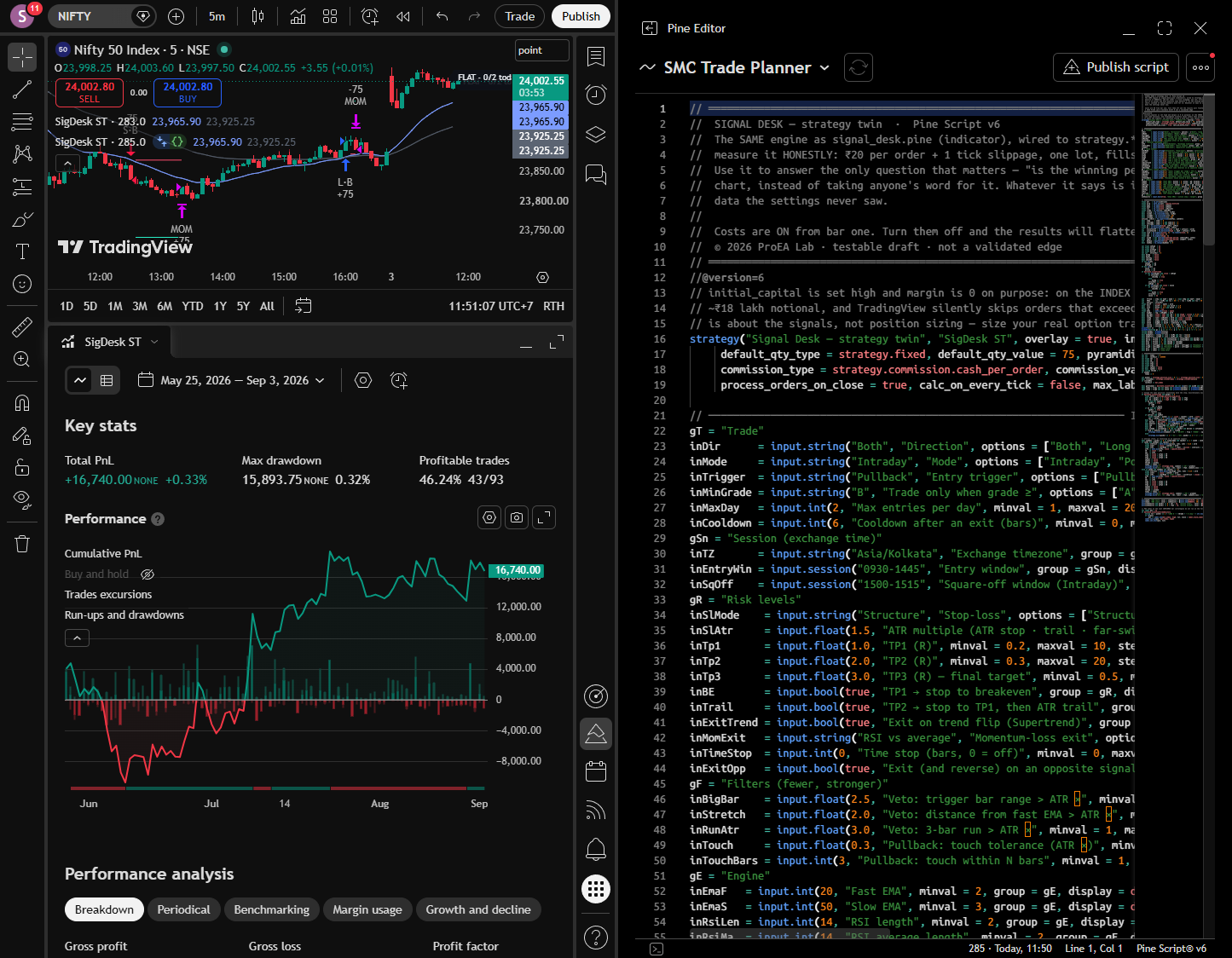Open the object tree layers panel
The image size is (1232, 958).
pos(596,135)
